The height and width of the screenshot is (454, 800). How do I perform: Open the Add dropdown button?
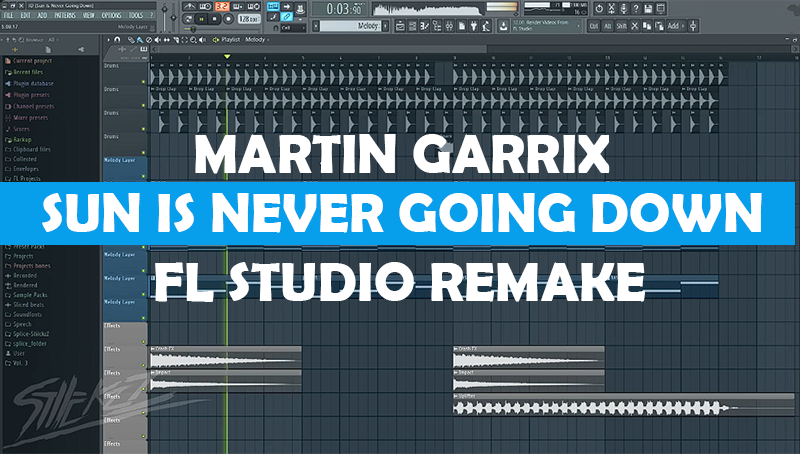coord(676,26)
